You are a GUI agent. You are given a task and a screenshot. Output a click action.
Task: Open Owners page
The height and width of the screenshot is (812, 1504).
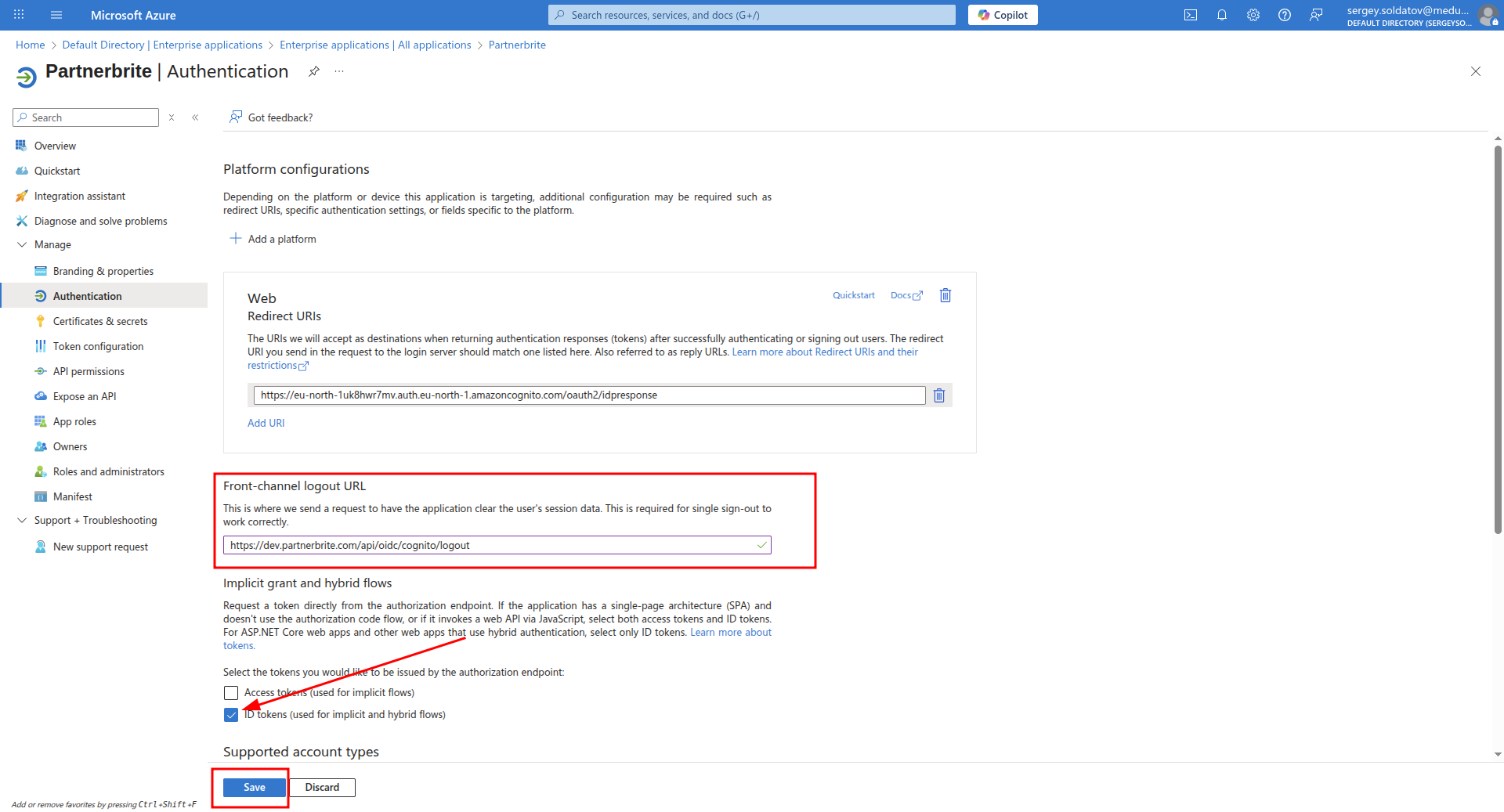point(70,446)
